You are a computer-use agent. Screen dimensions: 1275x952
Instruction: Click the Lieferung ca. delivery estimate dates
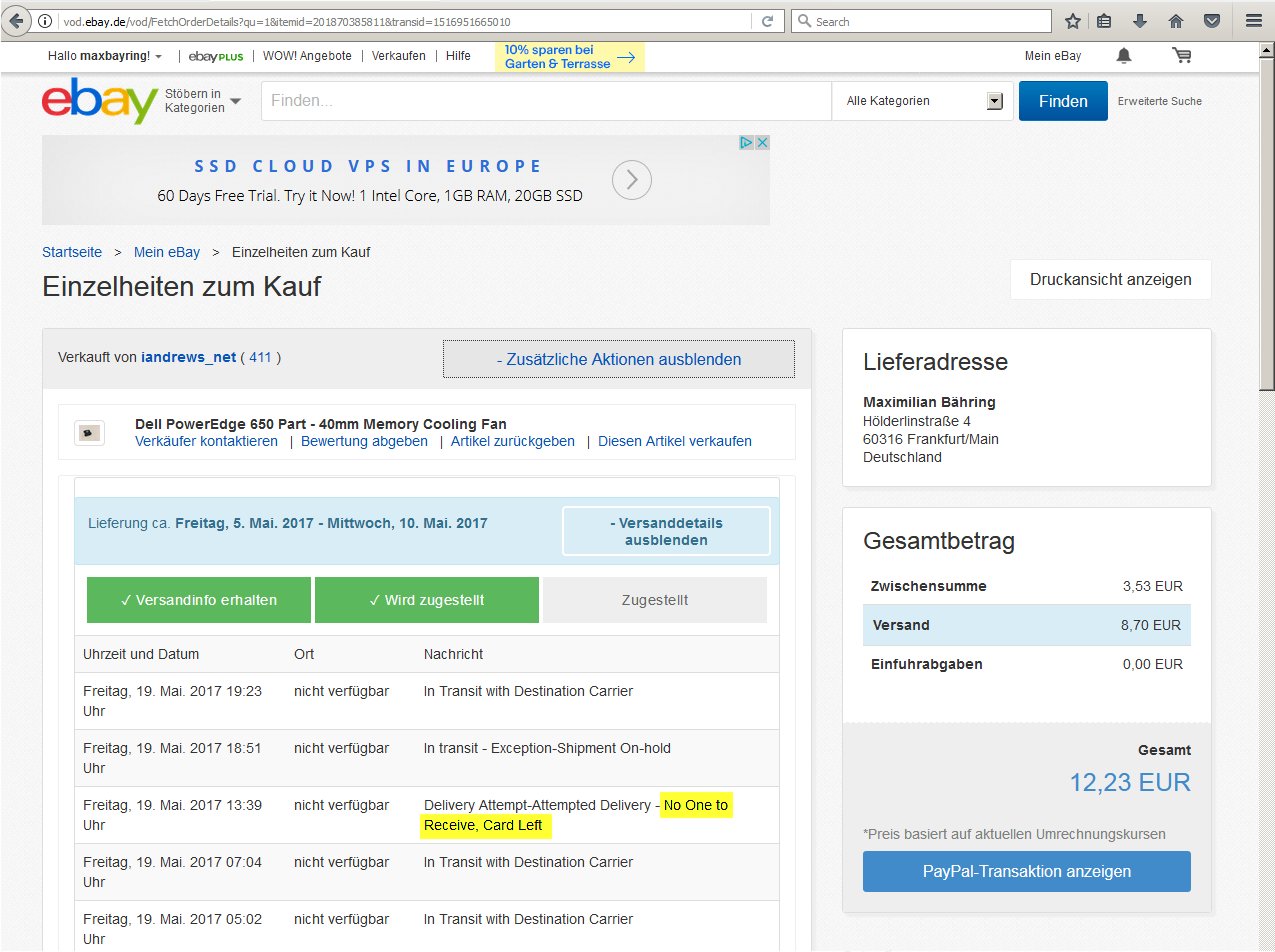(332, 523)
